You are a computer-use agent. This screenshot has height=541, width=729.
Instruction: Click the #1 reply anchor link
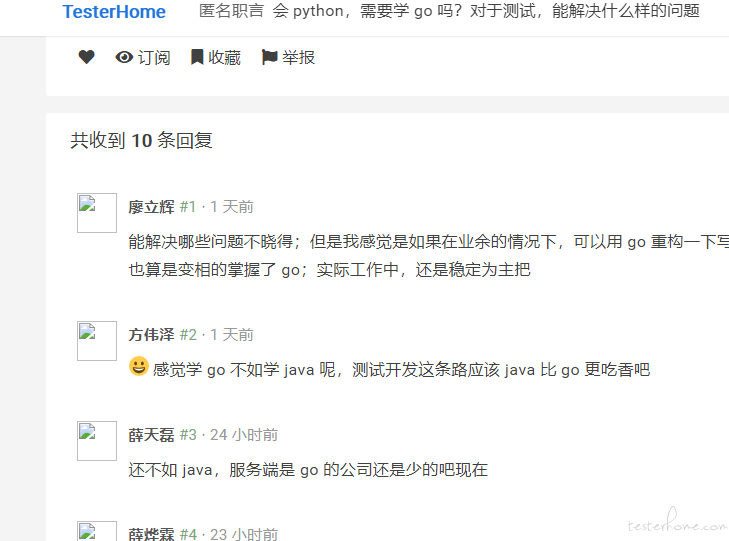pos(188,207)
